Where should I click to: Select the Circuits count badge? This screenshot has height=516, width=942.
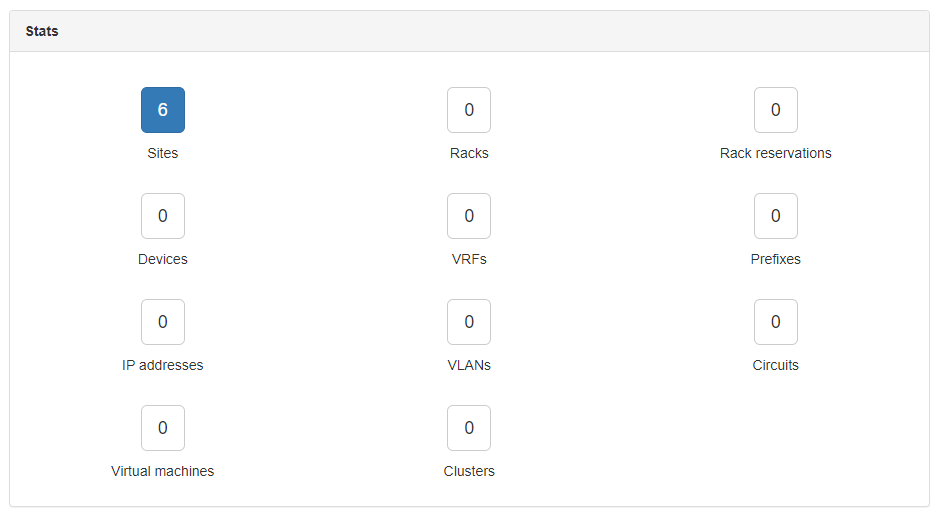point(775,322)
